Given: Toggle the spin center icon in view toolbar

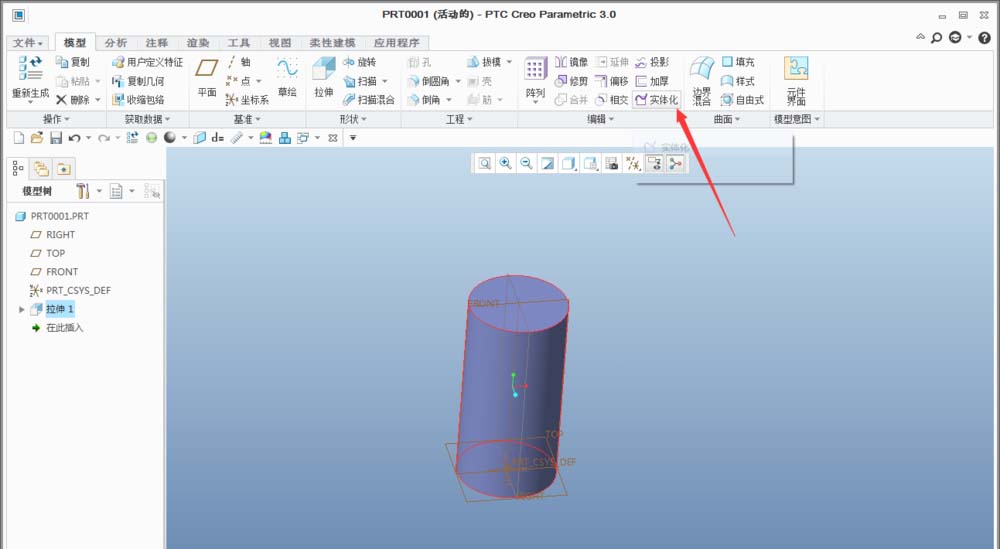Looking at the screenshot, I should point(675,164).
